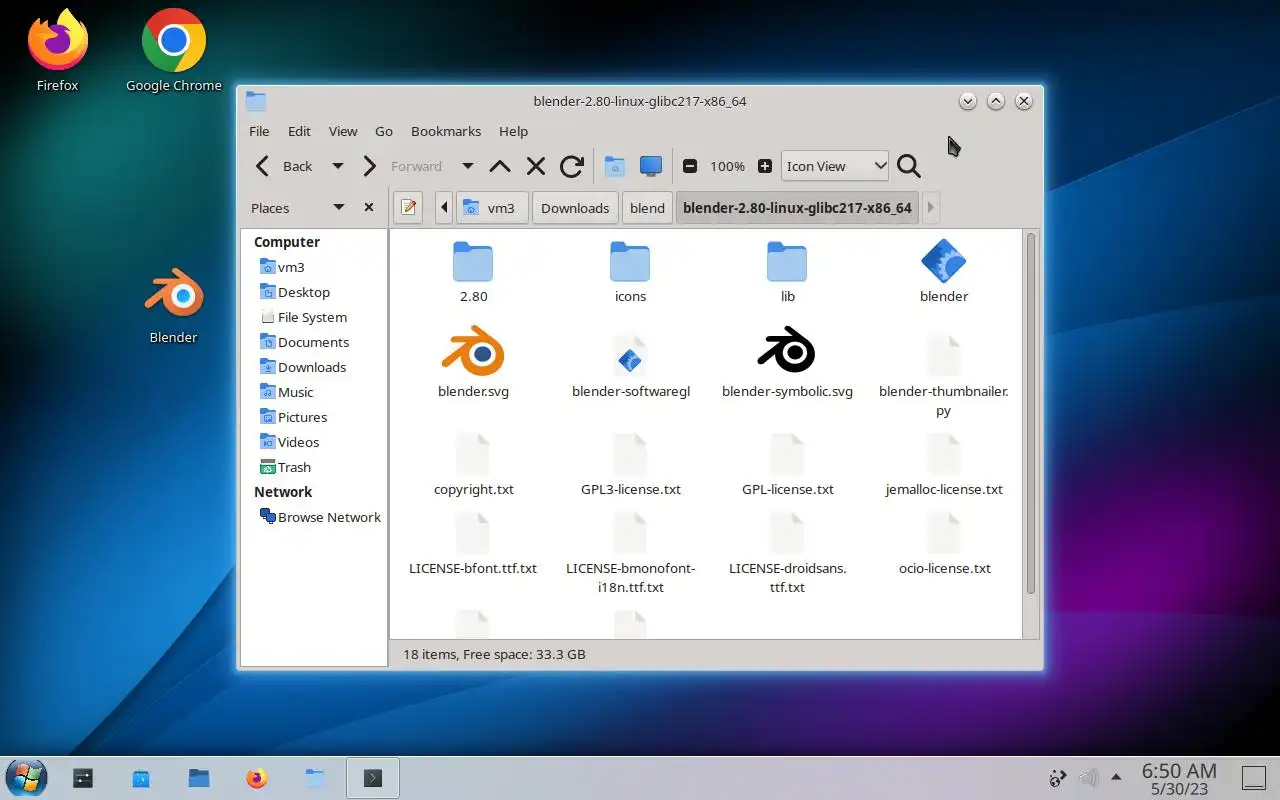The width and height of the screenshot is (1280, 800).
Task: Open Home folder toolbar icon
Action: point(615,166)
